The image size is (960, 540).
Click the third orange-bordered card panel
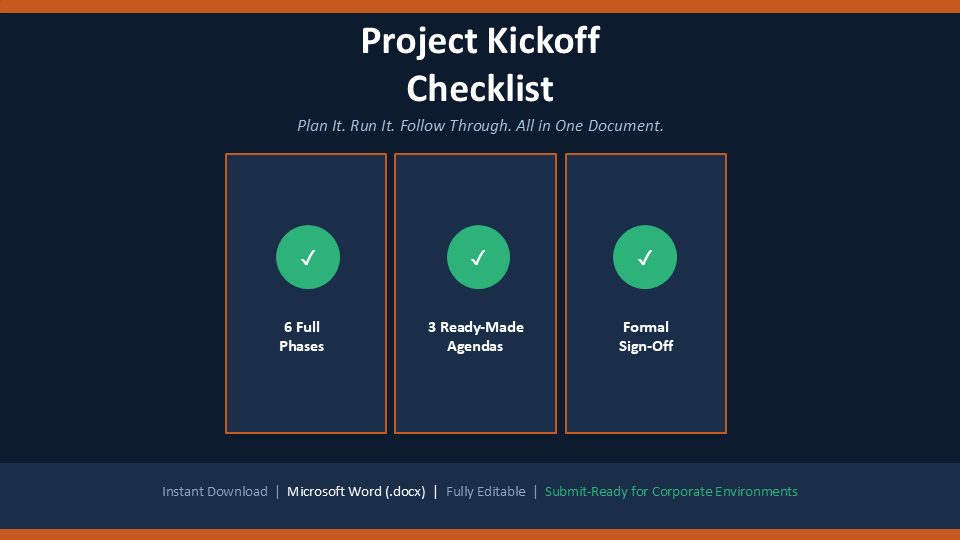click(x=646, y=293)
